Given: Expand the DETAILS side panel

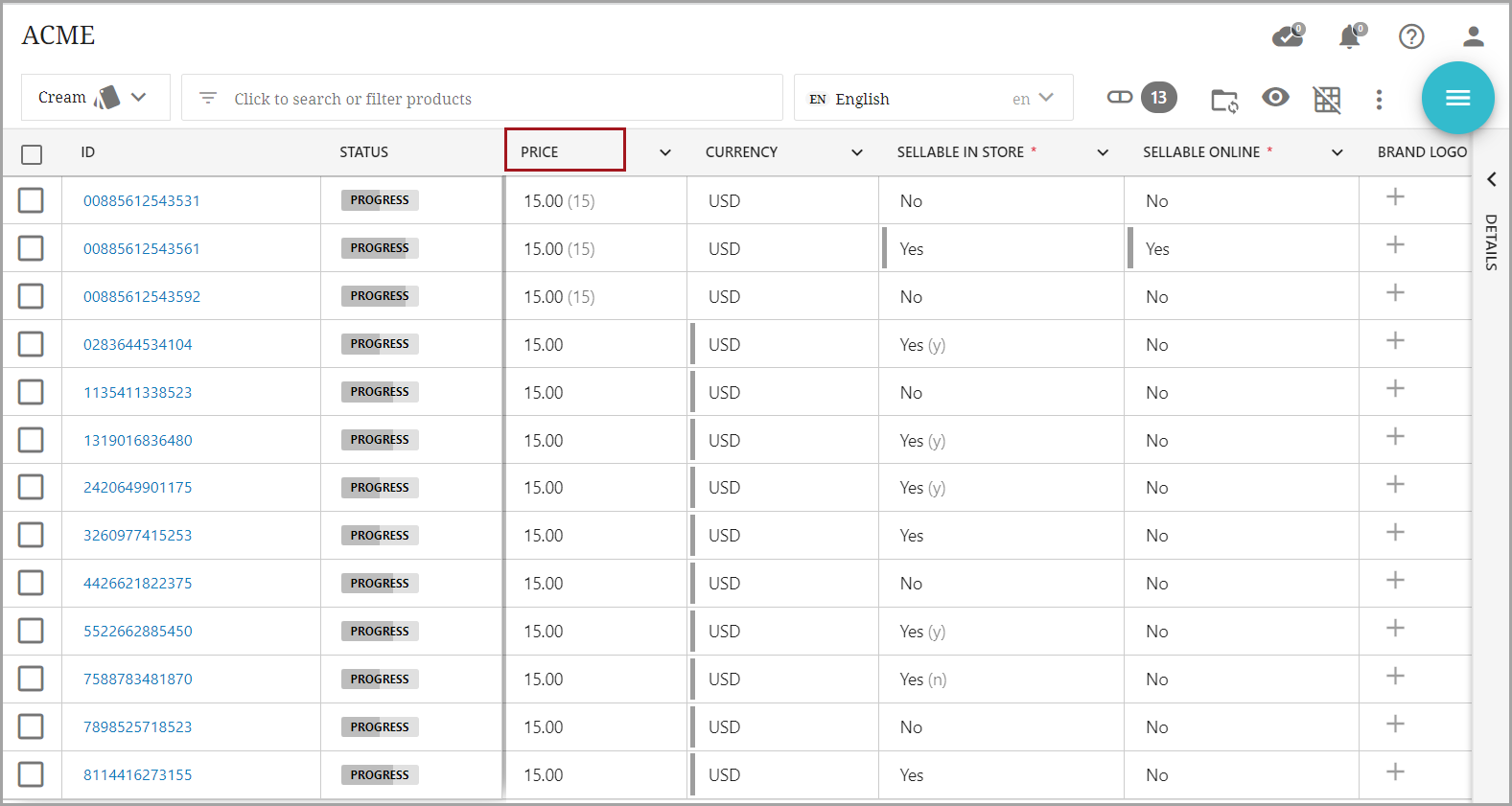Looking at the screenshot, I should point(1491,180).
